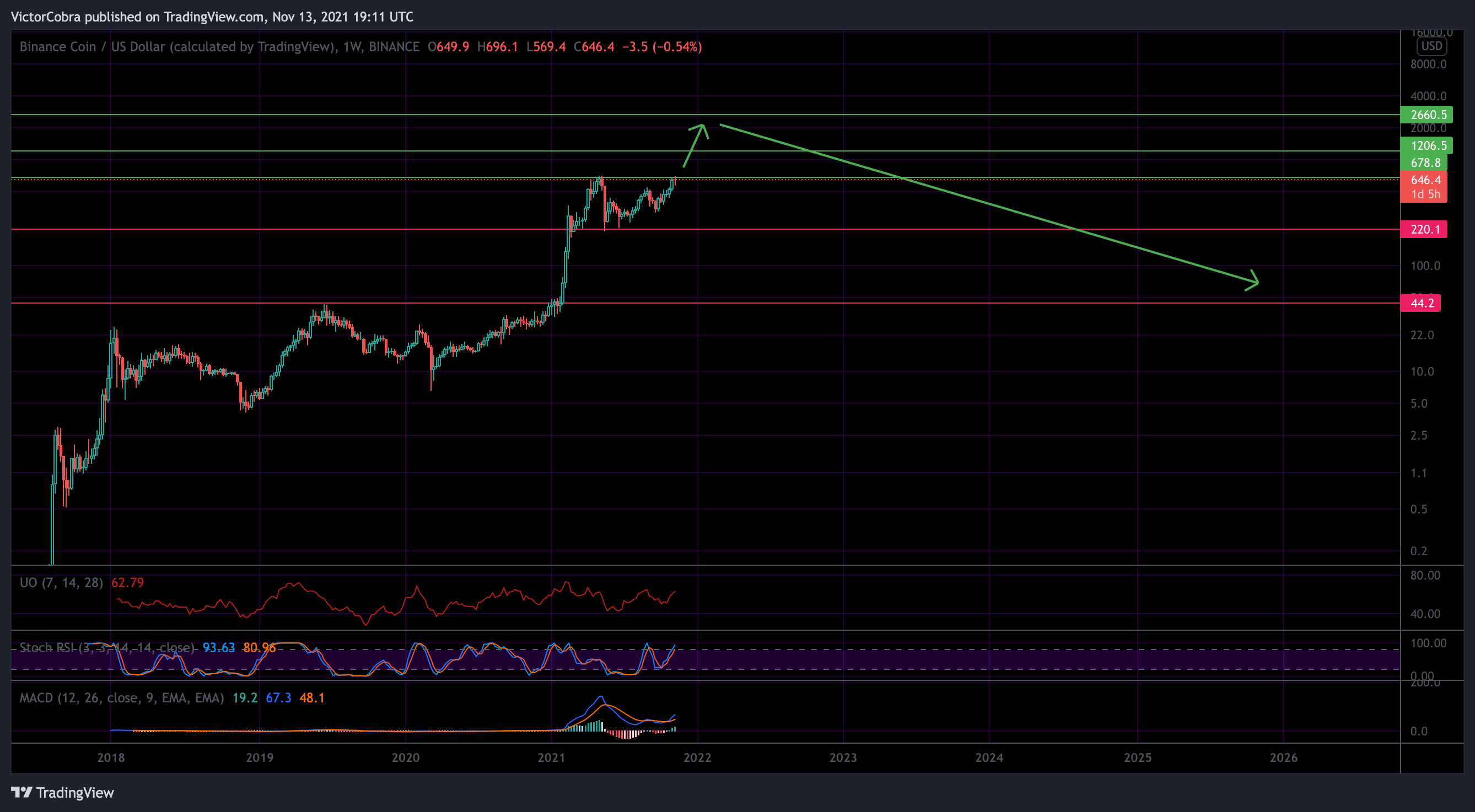Click the 1206.5 green price label
Image resolution: width=1475 pixels, height=812 pixels.
coord(1426,145)
